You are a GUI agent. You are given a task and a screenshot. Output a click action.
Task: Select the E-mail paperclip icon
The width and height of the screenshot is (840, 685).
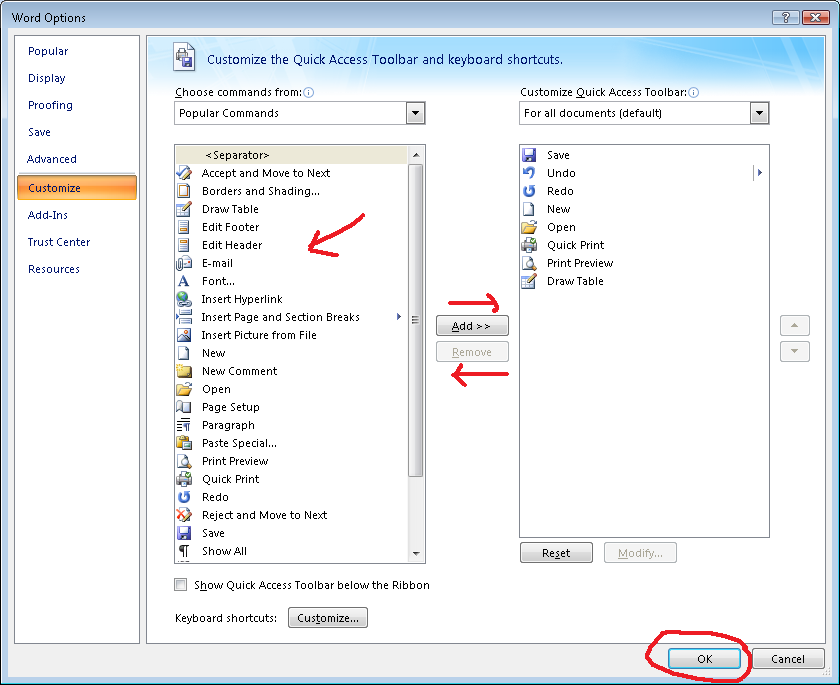click(x=184, y=263)
